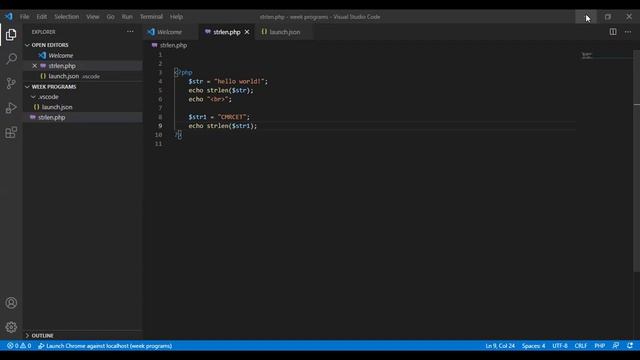Open the Accounts icon in activity bar

click(11, 303)
